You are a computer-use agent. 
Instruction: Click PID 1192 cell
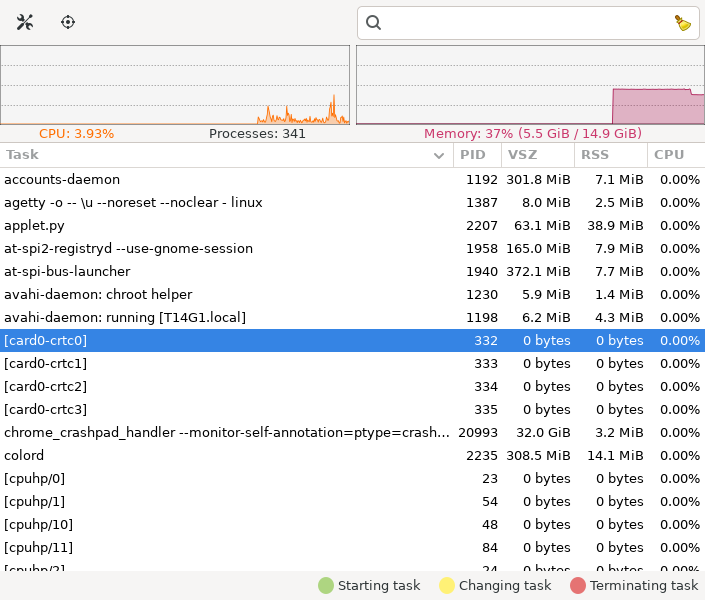[x=482, y=179]
